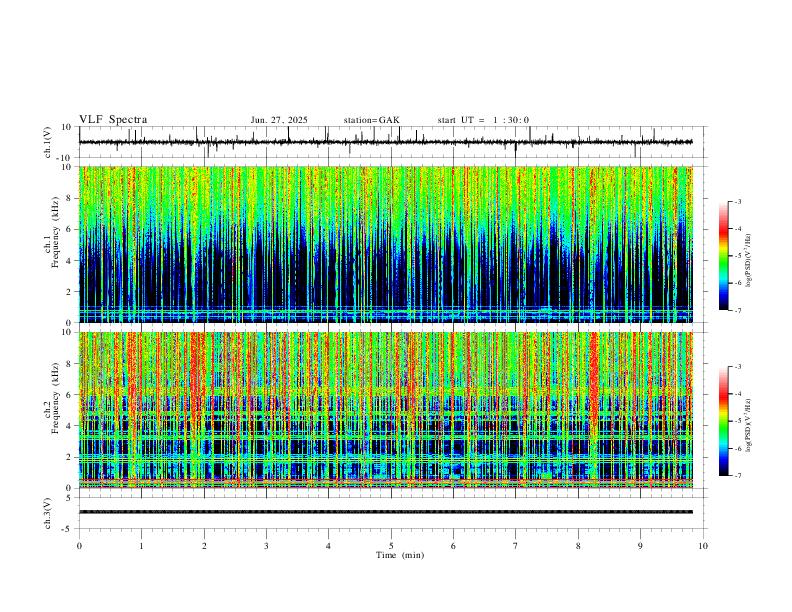Click the "start UT = 1 :30: 0" label
The width and height of the screenshot is (792, 612).
483,120
